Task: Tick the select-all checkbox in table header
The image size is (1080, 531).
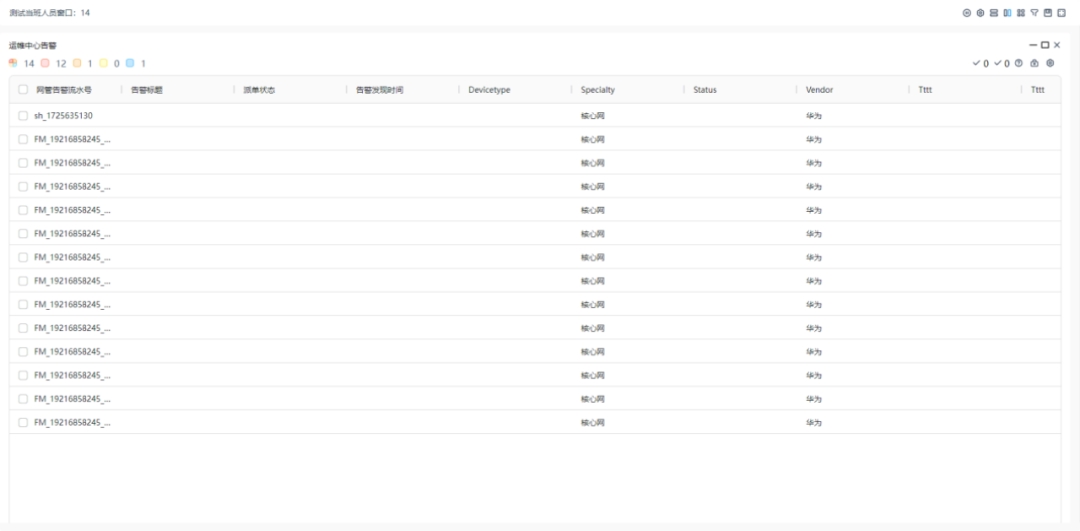Action: pyautogui.click(x=23, y=90)
